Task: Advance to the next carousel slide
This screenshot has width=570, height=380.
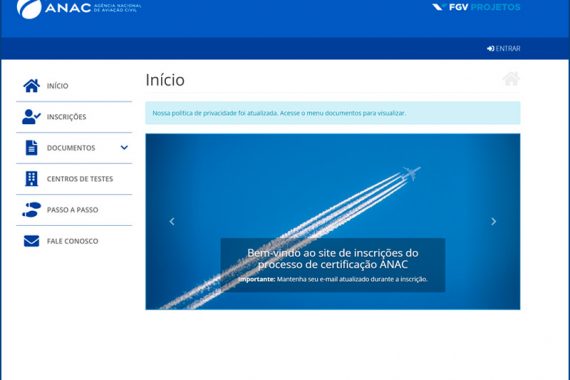Action: [493, 221]
